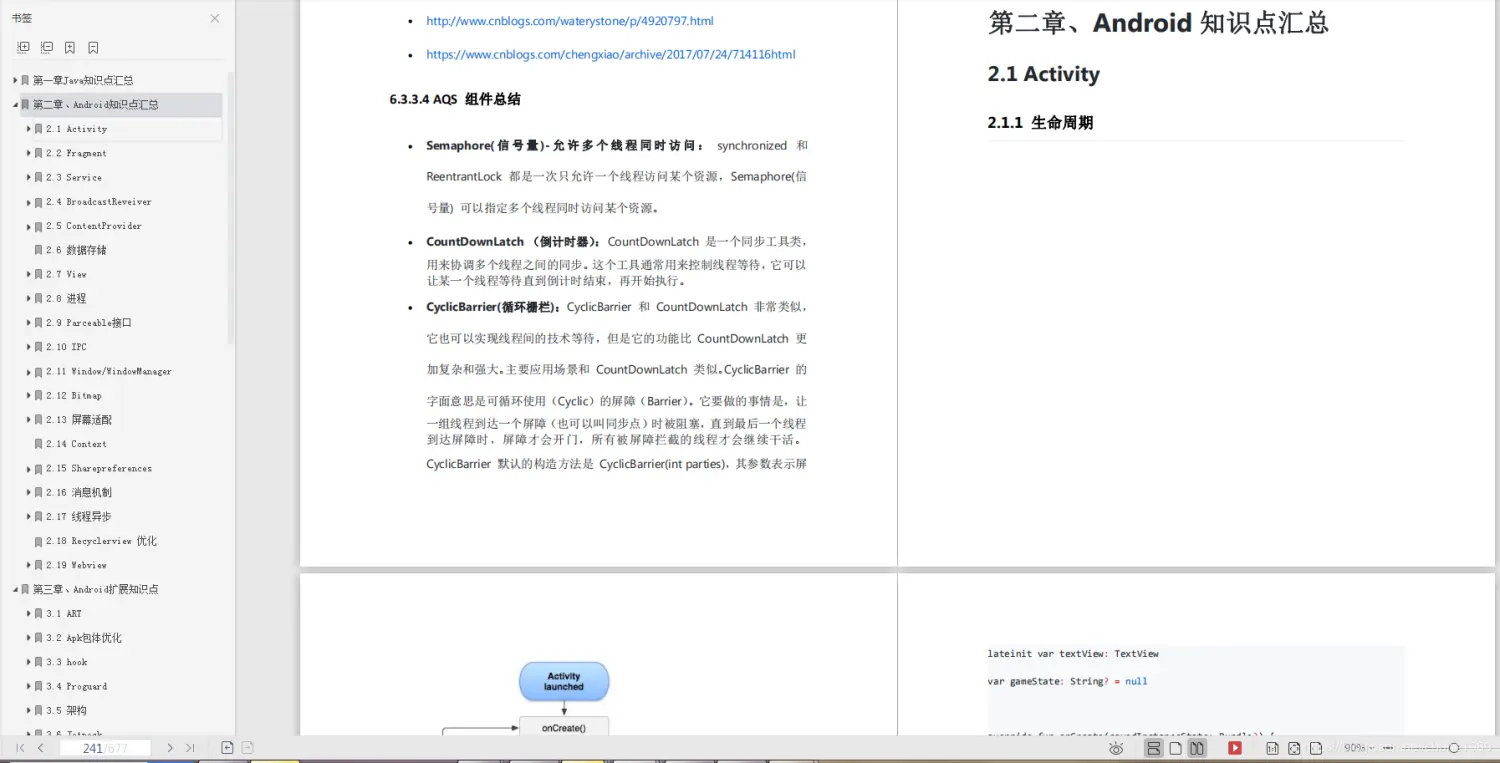Jump to last page button
The width and height of the screenshot is (1500, 763).
tap(190, 748)
